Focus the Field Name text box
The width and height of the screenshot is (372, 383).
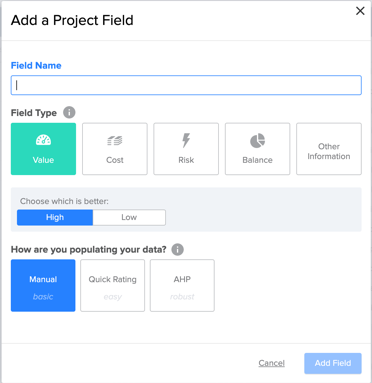[186, 85]
